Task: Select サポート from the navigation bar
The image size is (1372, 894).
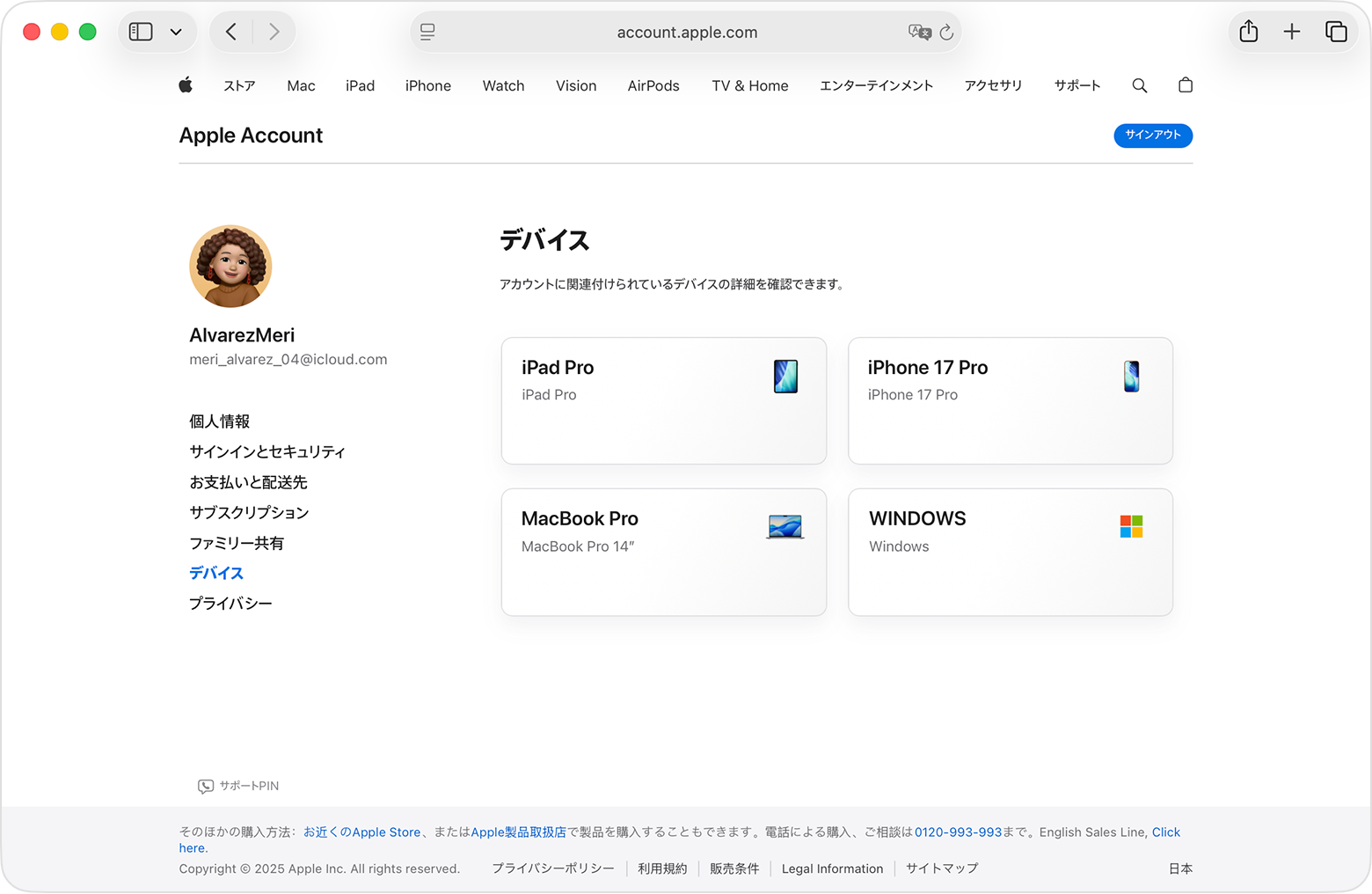Action: tap(1076, 85)
